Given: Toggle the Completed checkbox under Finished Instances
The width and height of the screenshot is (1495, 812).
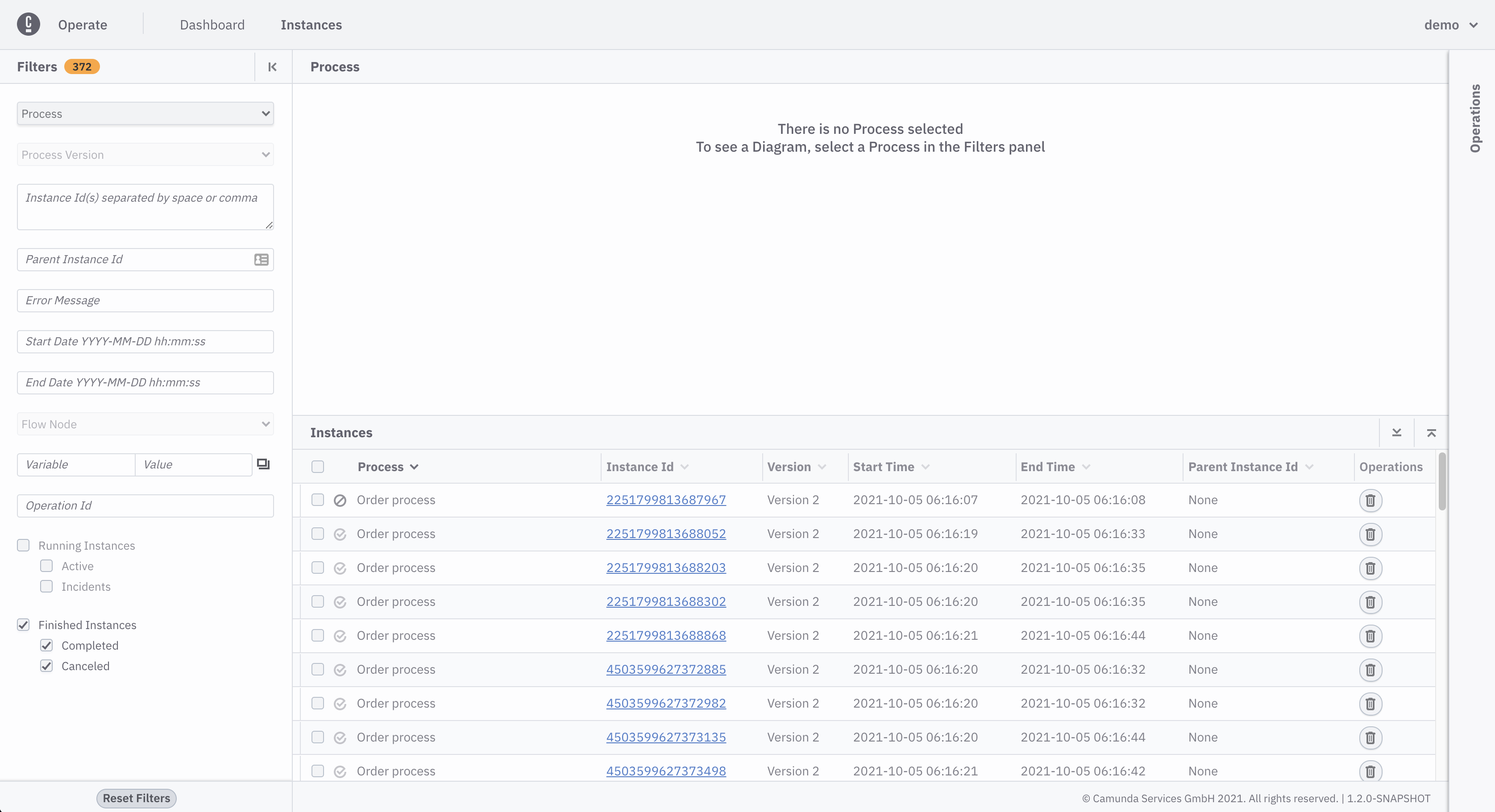Looking at the screenshot, I should click(x=47, y=645).
